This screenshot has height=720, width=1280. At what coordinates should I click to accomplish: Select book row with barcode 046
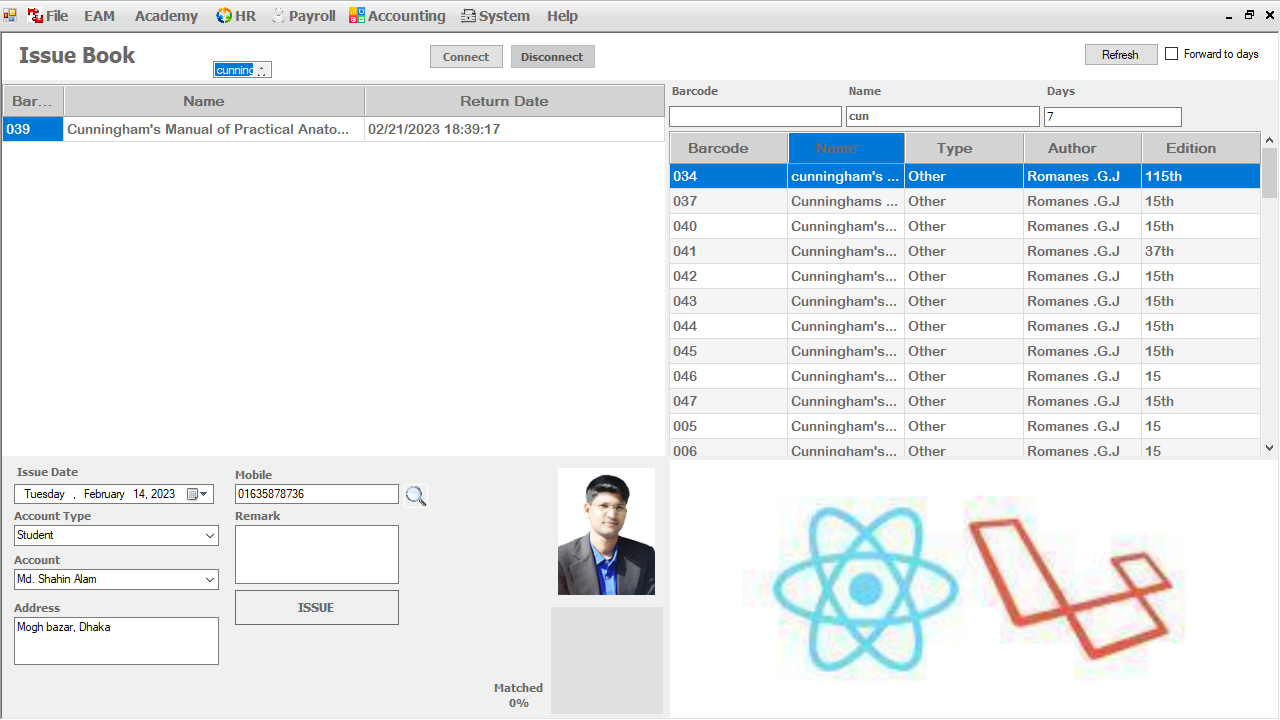point(965,376)
